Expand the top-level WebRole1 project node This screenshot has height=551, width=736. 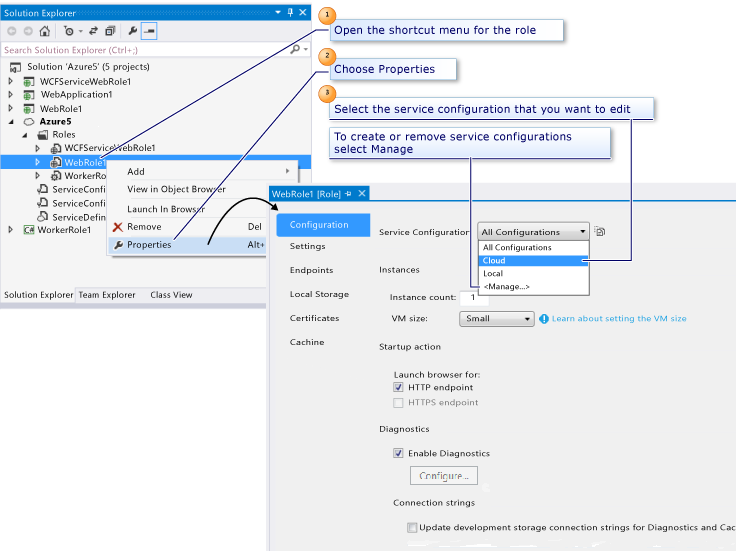11,108
